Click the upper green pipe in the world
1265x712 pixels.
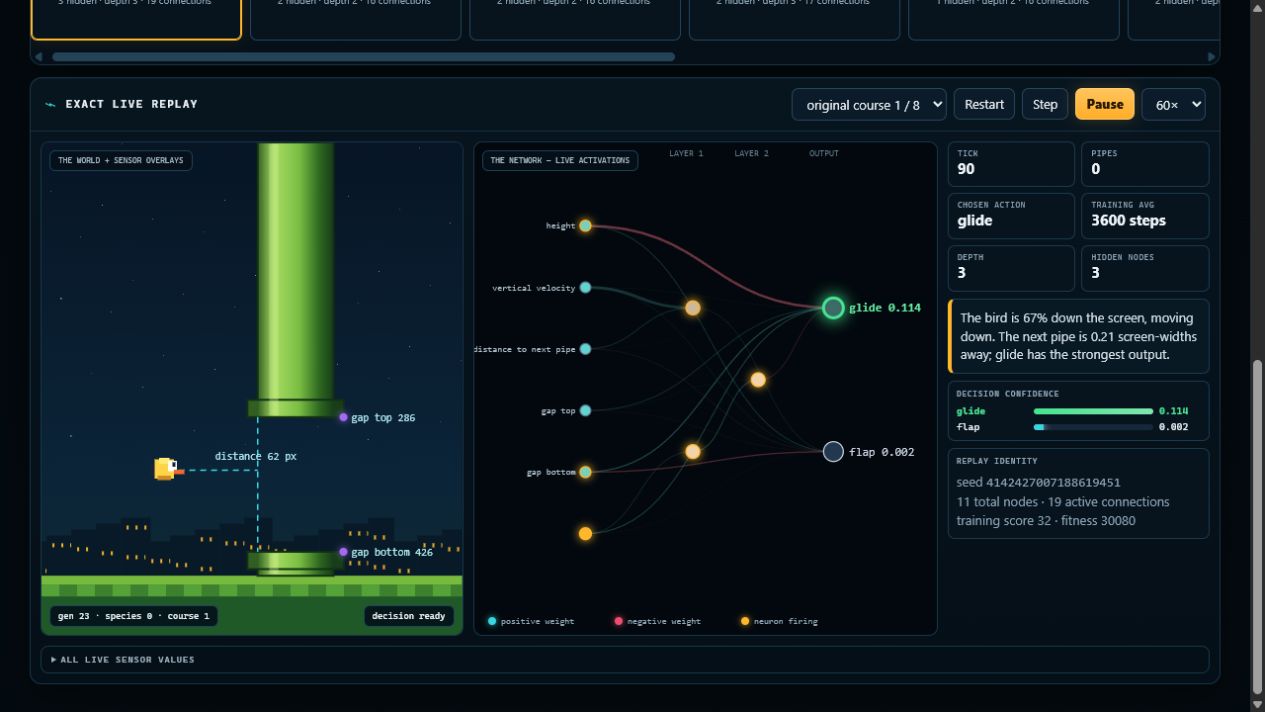pyautogui.click(x=296, y=278)
